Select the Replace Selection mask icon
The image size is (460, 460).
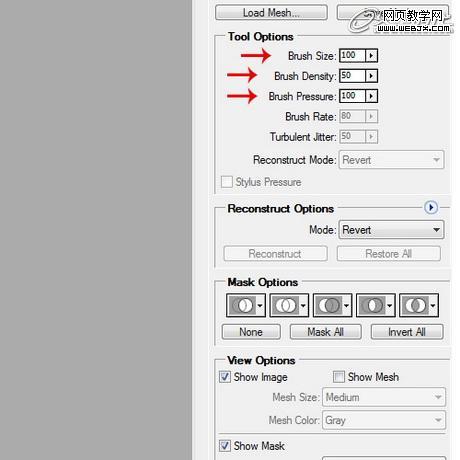pyautogui.click(x=246, y=305)
